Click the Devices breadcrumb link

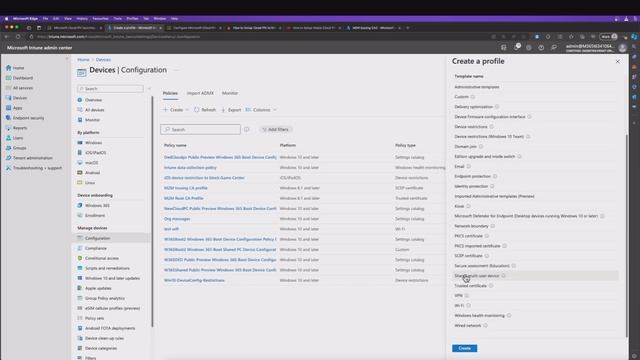point(103,60)
